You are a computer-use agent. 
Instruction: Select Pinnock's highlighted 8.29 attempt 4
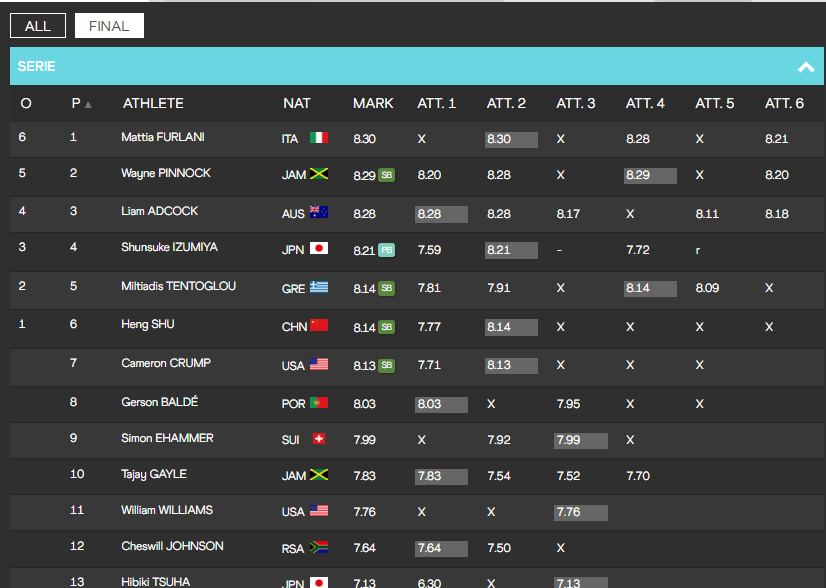[x=650, y=175]
